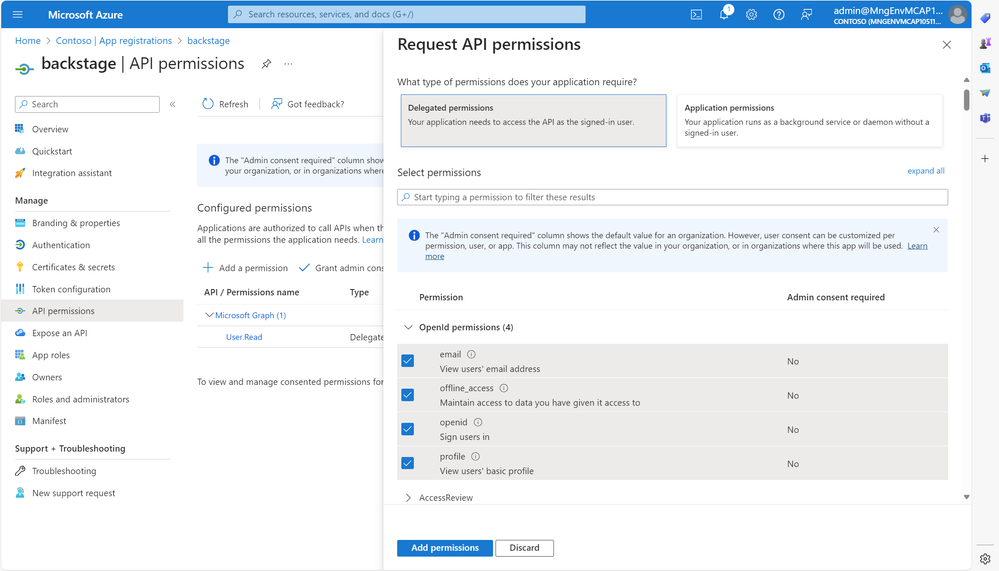Screen dimensions: 999x571
Task: Collapse the Microsoft Graph (1) row
Action: click(209, 315)
